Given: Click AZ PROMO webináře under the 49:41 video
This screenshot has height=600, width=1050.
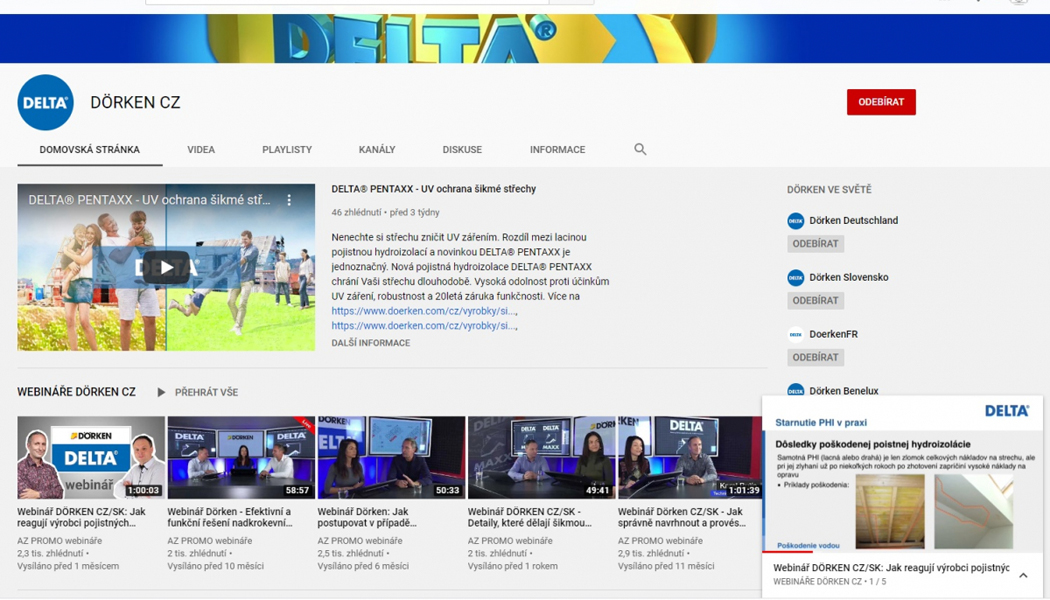Looking at the screenshot, I should pyautogui.click(x=510, y=540).
